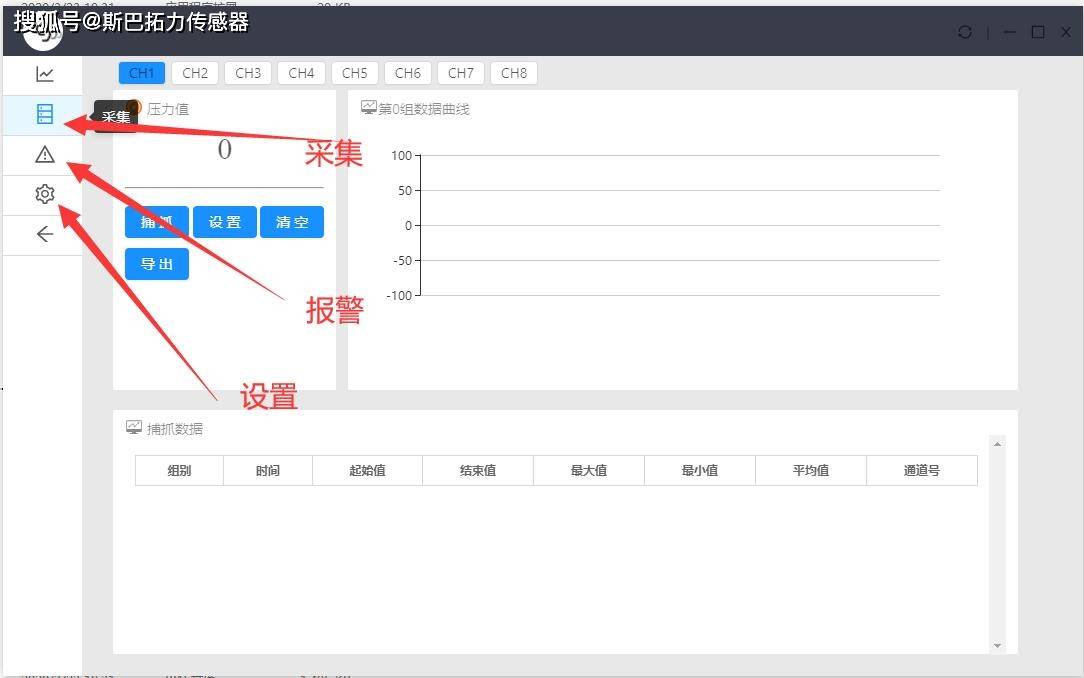Click the -100 y-axis label on chart
Screen dimensions: 1084x678
[400, 296]
